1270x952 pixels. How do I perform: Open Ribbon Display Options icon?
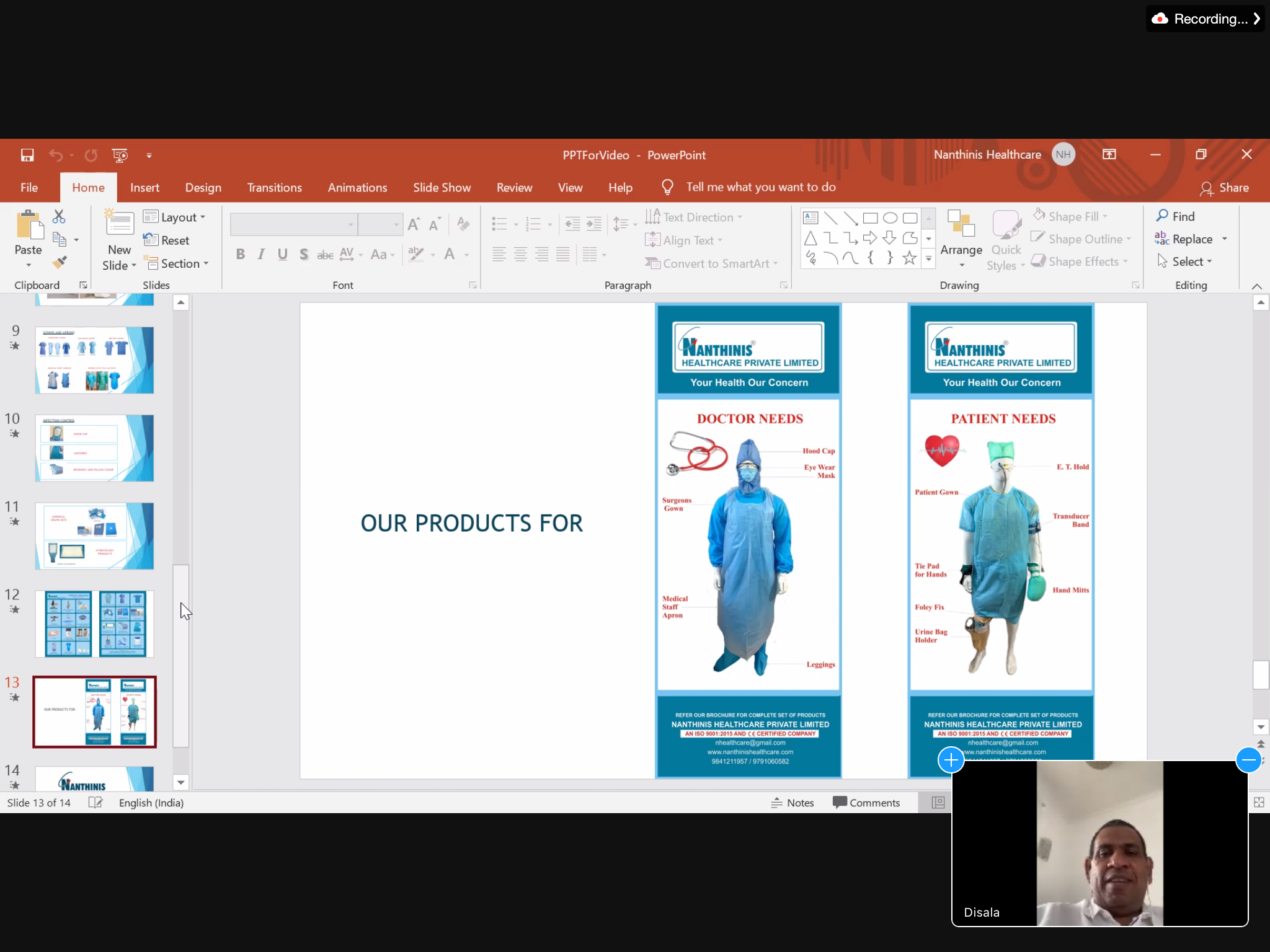(x=1109, y=154)
